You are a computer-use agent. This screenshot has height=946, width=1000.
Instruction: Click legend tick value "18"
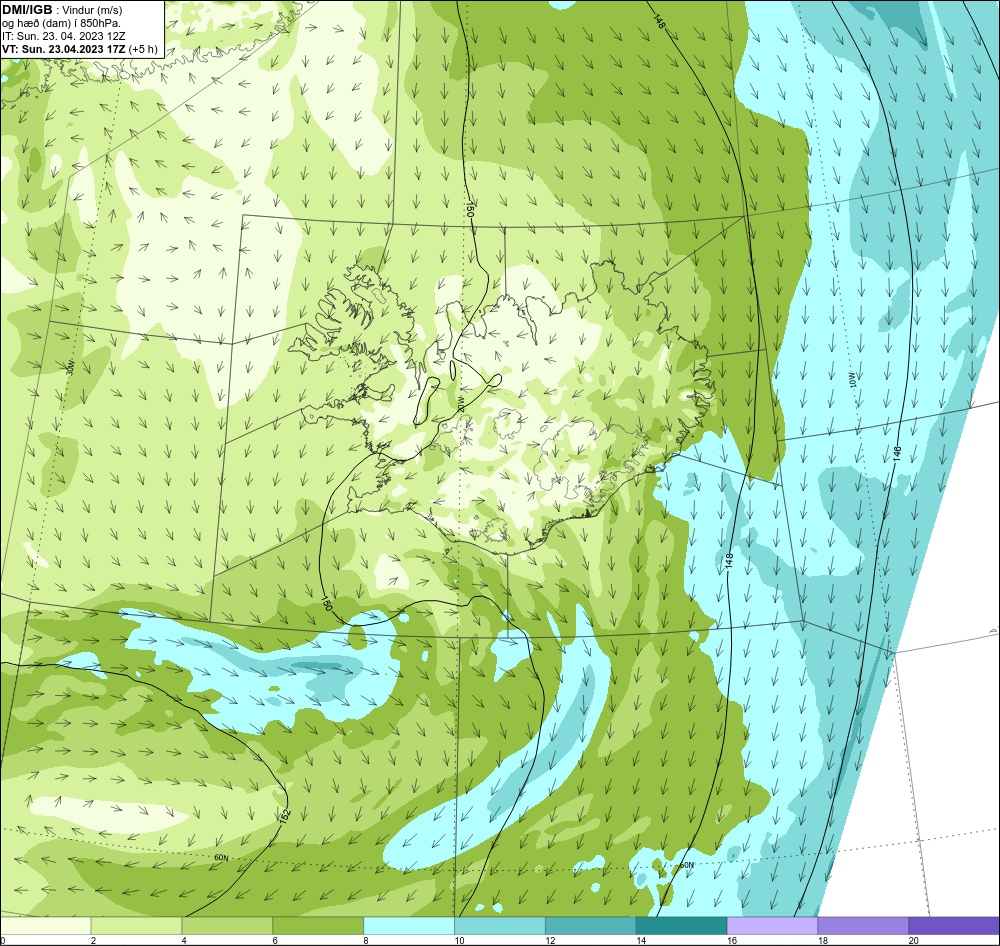(x=823, y=940)
